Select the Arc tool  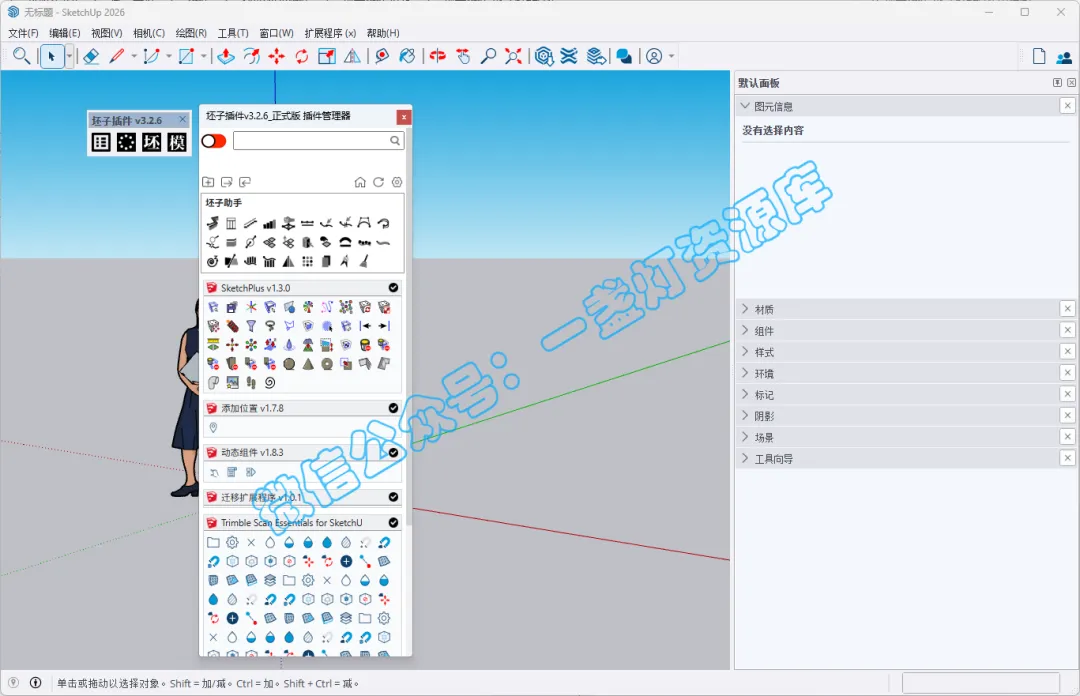pos(151,57)
